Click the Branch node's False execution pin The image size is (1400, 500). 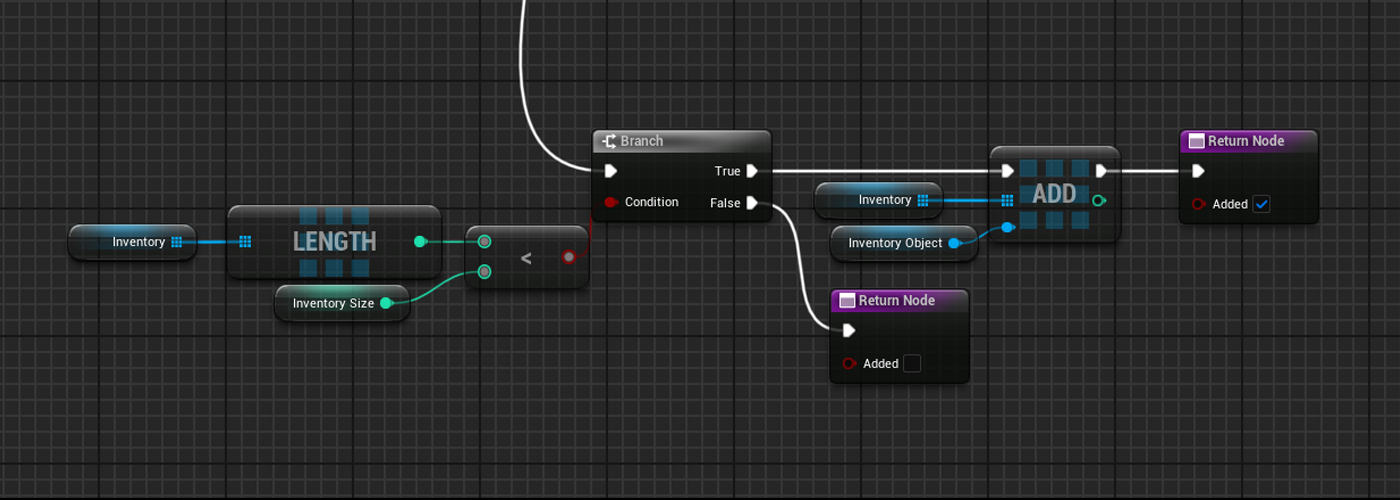pyautogui.click(x=752, y=203)
